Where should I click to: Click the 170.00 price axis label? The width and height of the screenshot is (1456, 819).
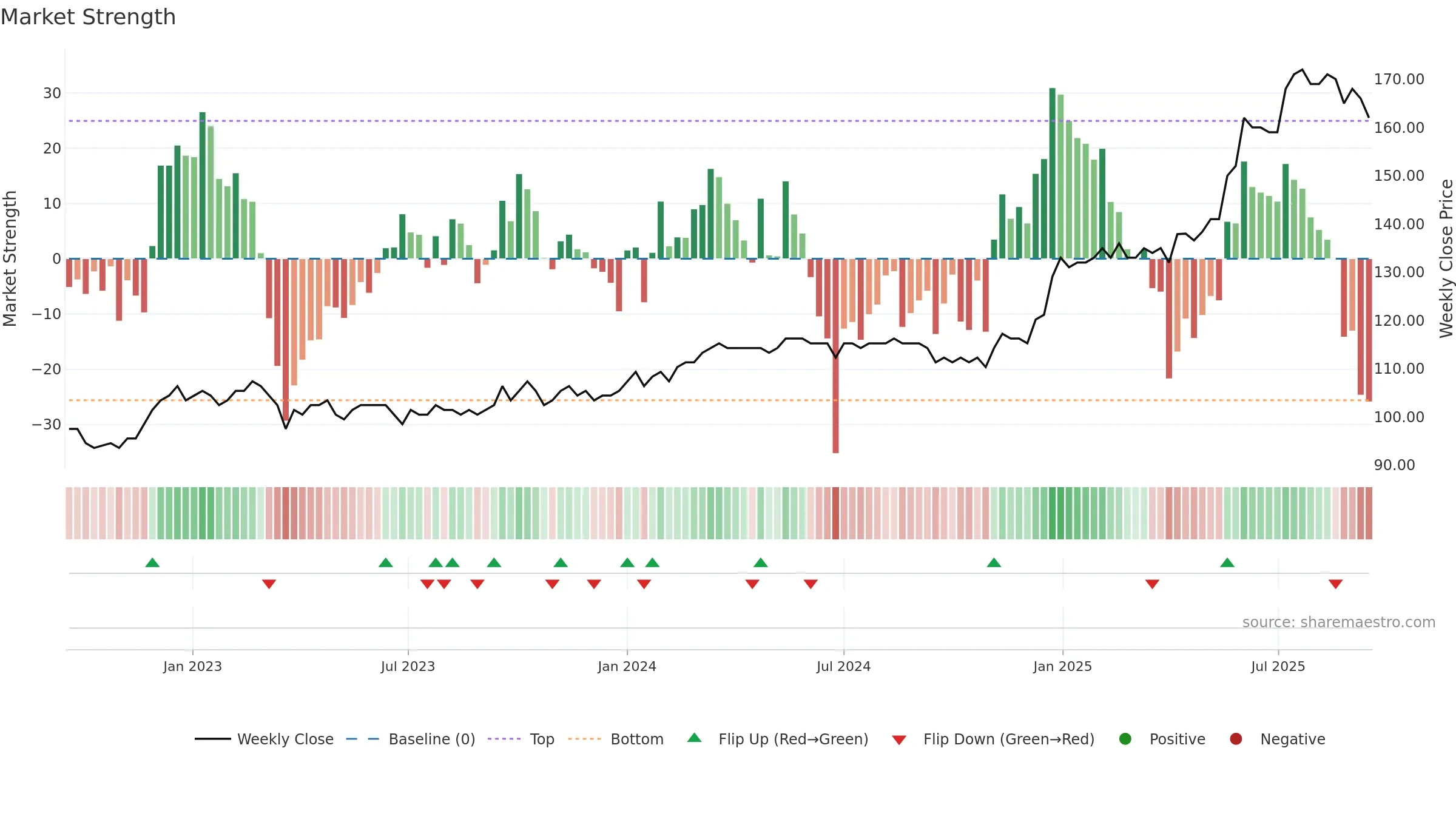pyautogui.click(x=1399, y=79)
